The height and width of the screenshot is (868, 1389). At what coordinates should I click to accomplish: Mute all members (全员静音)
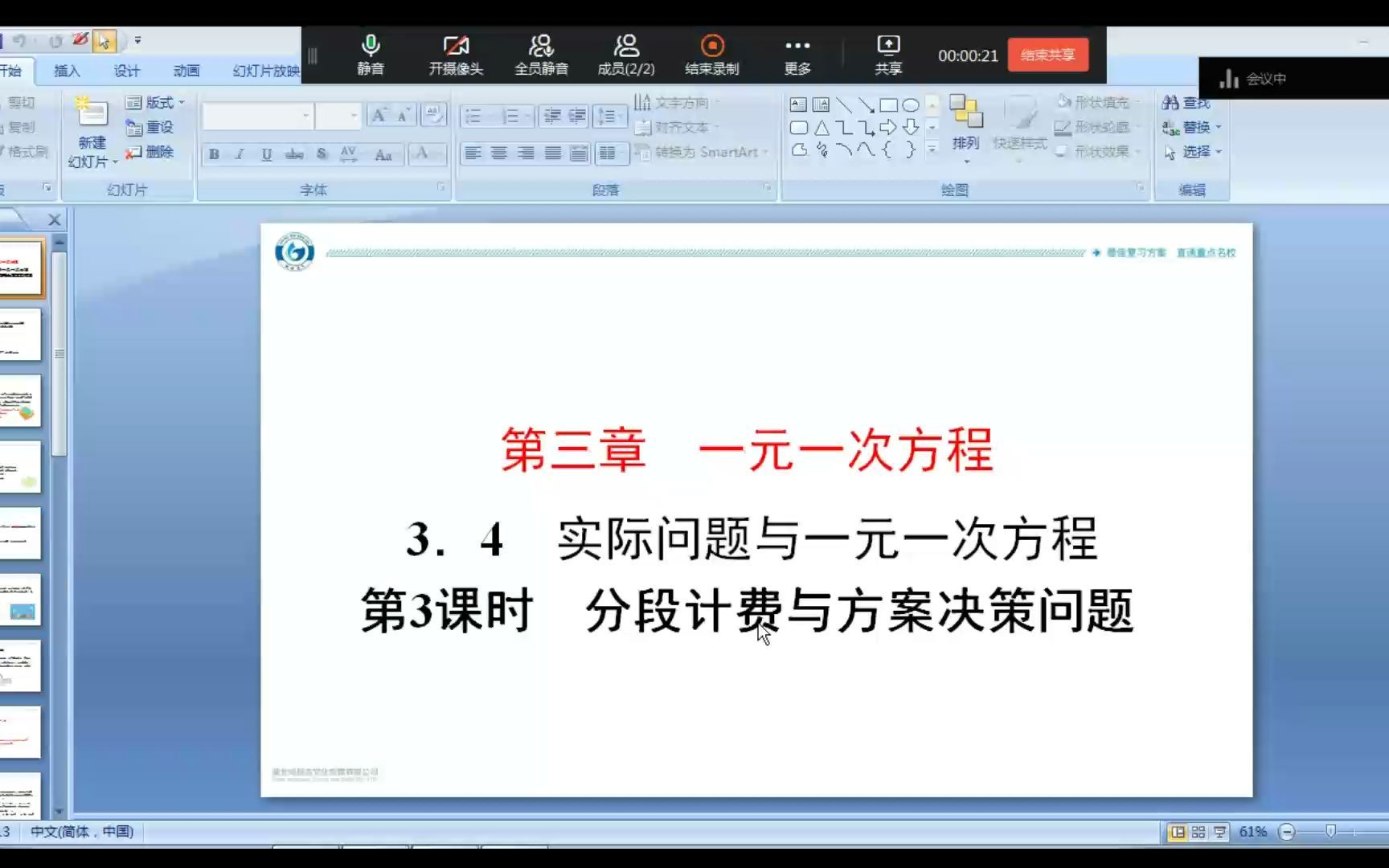[541, 55]
